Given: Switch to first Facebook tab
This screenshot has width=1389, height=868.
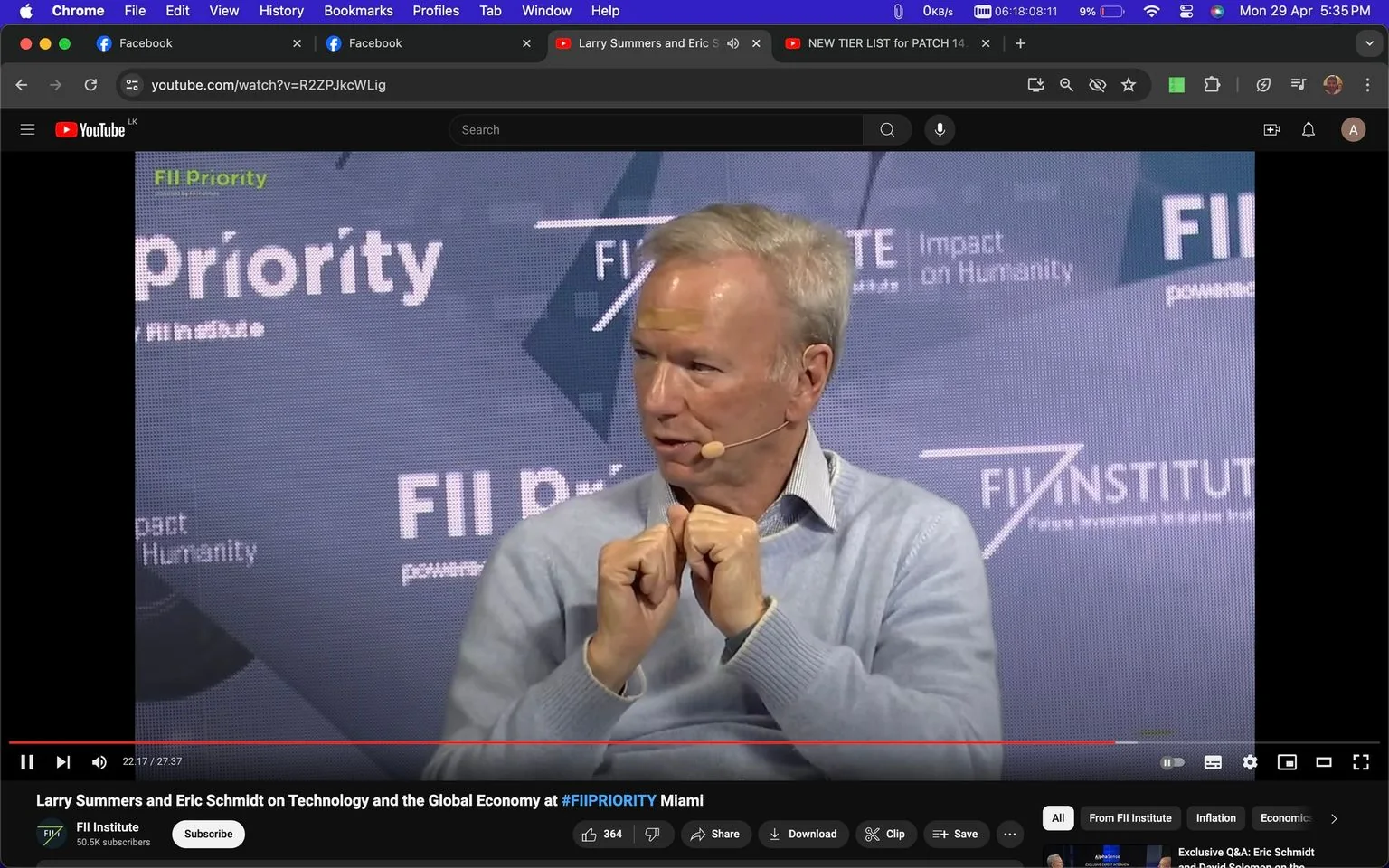Looking at the screenshot, I should tap(199, 43).
